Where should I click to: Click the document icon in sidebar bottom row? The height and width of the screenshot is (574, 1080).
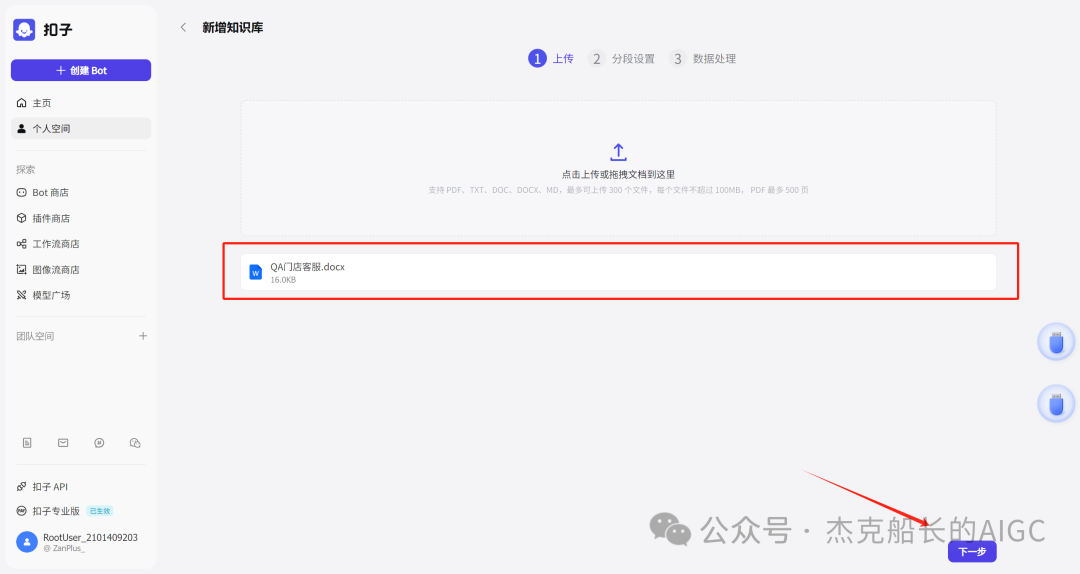point(27,443)
